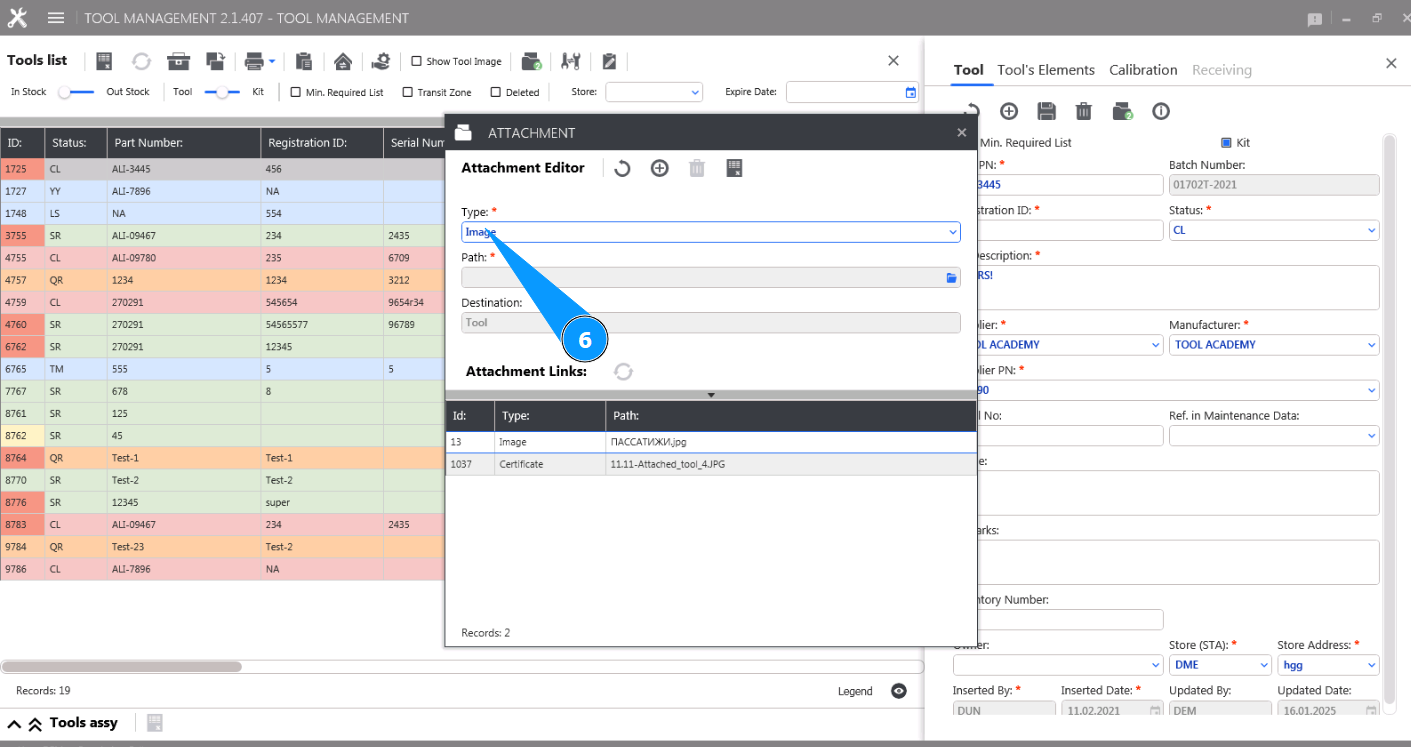
Task: Click the add (plus) icon in Attachment Editor
Action: pyautogui.click(x=659, y=168)
